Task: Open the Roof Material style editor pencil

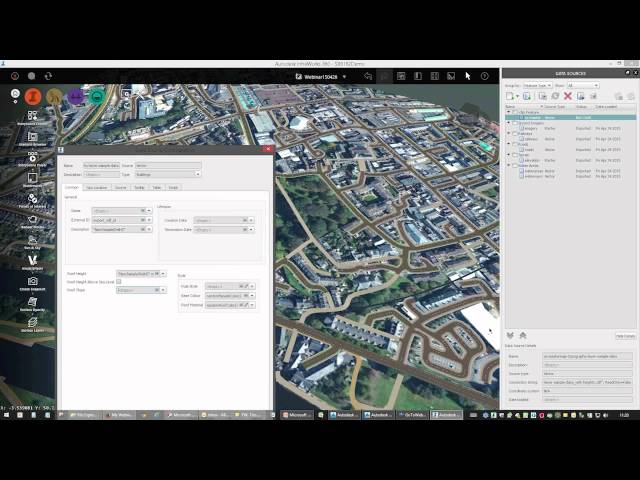Action: pos(246,305)
